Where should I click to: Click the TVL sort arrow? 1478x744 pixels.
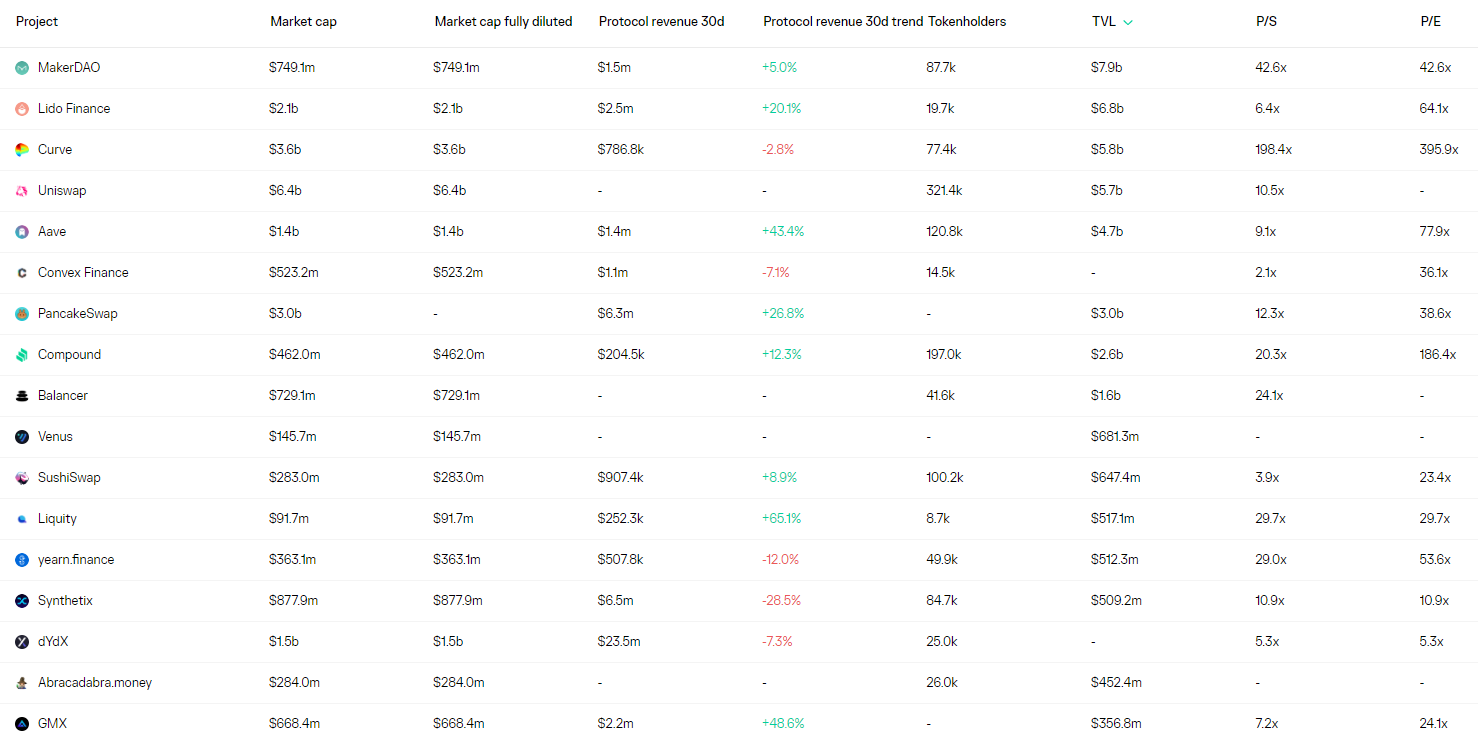(1128, 22)
